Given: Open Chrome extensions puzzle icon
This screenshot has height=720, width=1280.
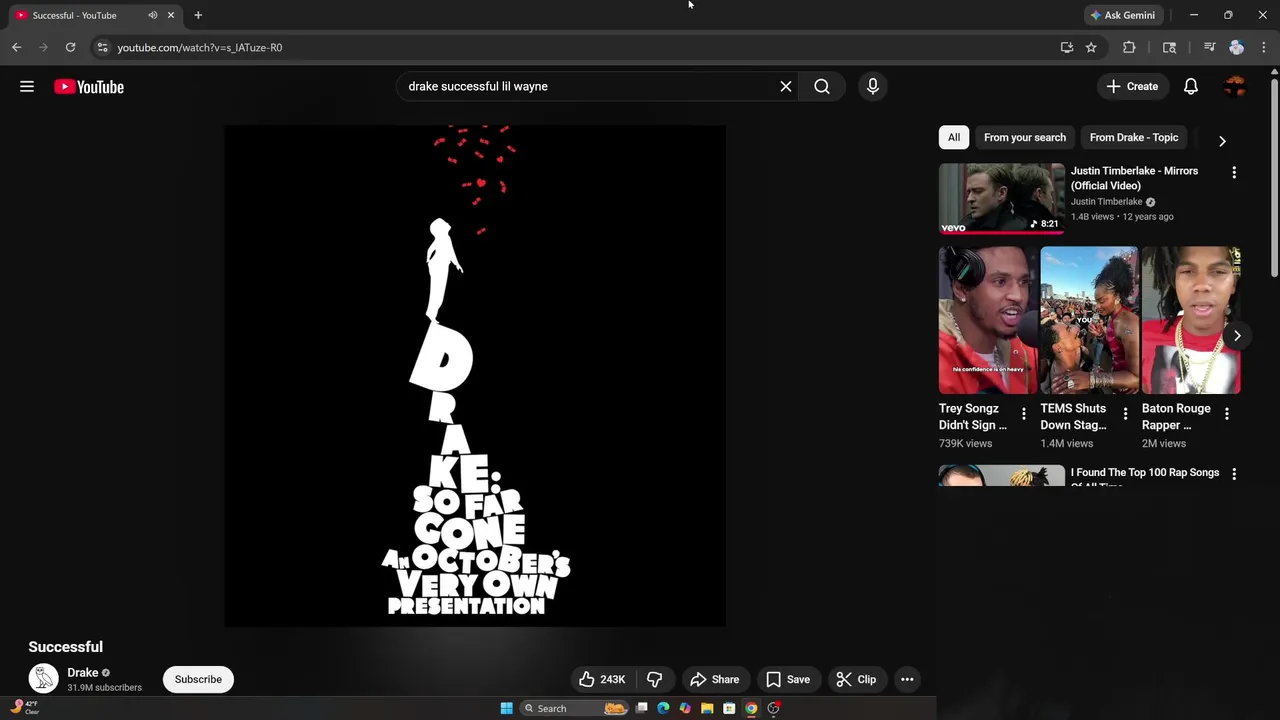Looking at the screenshot, I should click(1129, 47).
